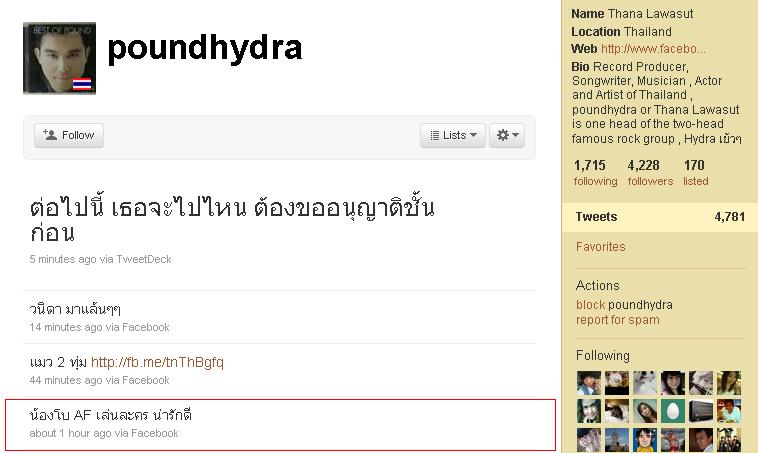
Task: Follow the poundhydra account
Action: 69,135
